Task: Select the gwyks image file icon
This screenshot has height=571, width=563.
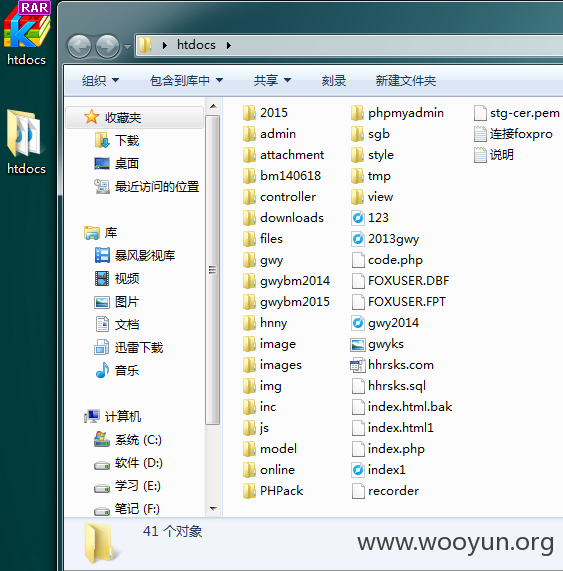Action: point(358,344)
